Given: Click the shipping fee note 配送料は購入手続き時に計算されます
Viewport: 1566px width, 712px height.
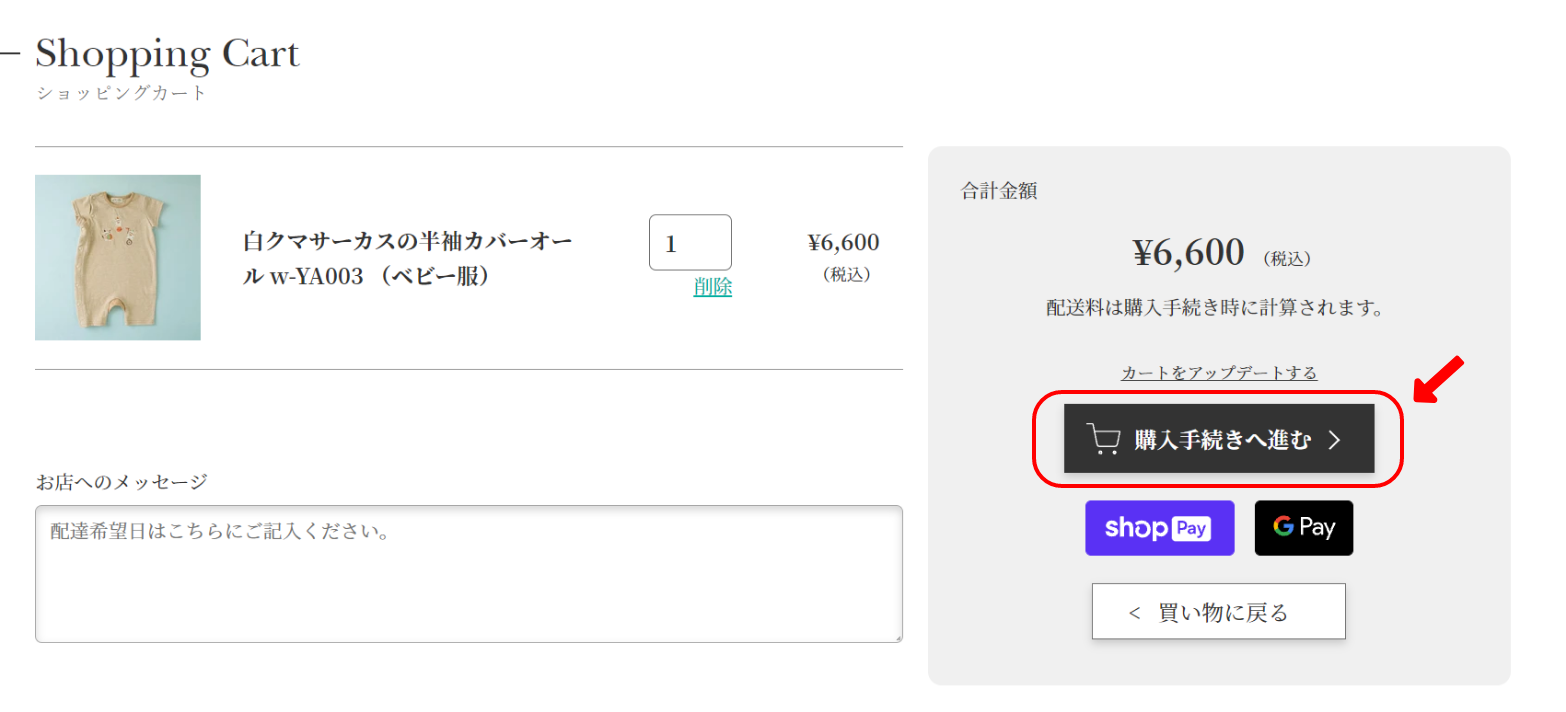Looking at the screenshot, I should pyautogui.click(x=1215, y=308).
